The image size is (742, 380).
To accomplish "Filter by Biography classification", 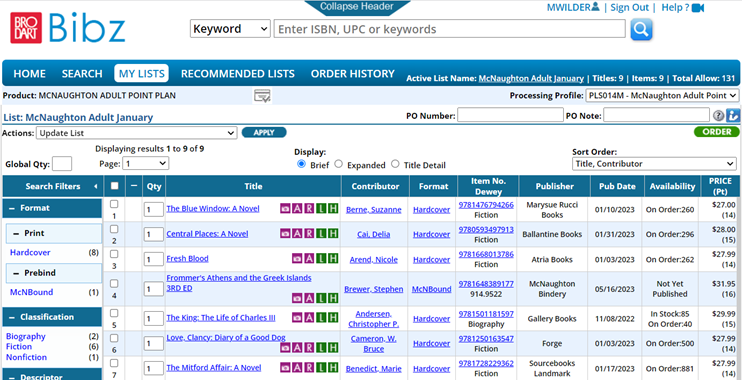I will click(26, 336).
